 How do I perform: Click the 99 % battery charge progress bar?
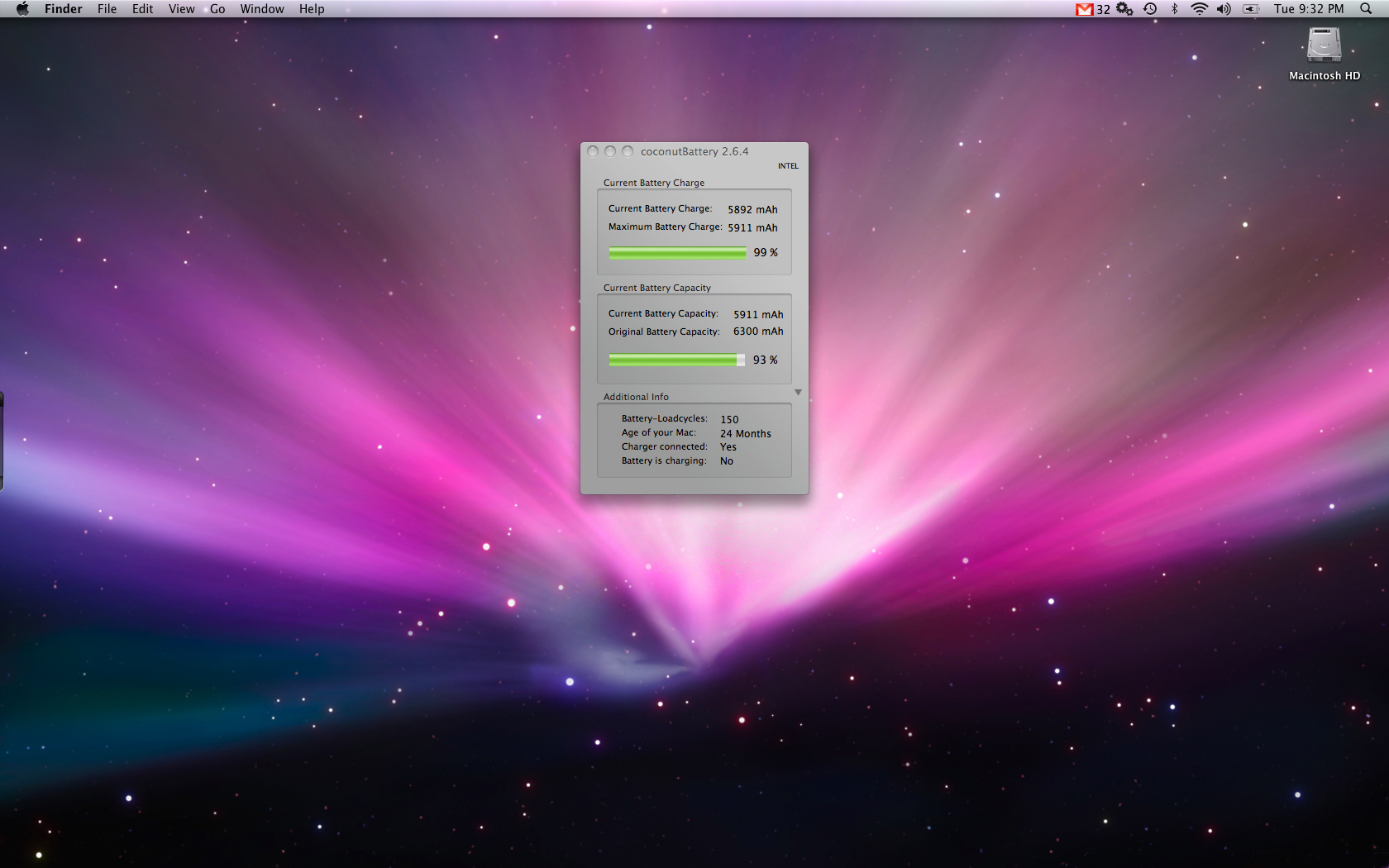pyautogui.click(x=677, y=253)
